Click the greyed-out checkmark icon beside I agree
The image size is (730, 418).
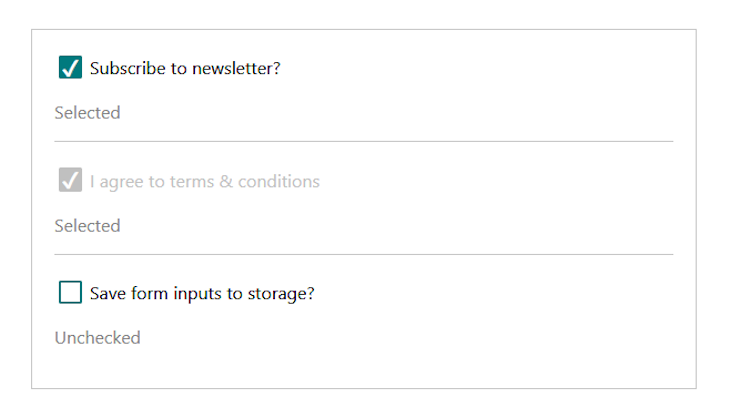point(70,181)
